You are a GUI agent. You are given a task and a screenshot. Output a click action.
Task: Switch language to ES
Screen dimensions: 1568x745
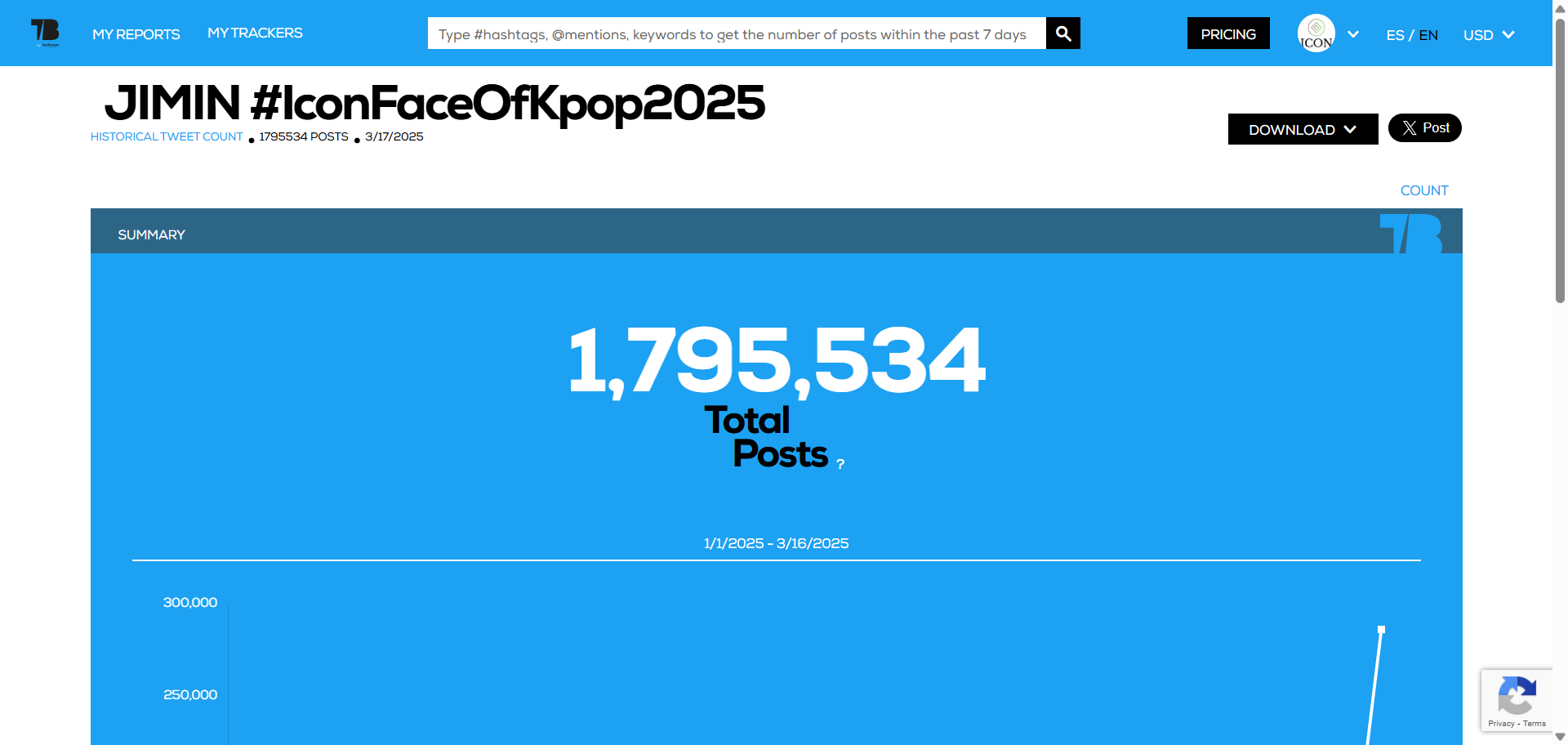click(1395, 35)
